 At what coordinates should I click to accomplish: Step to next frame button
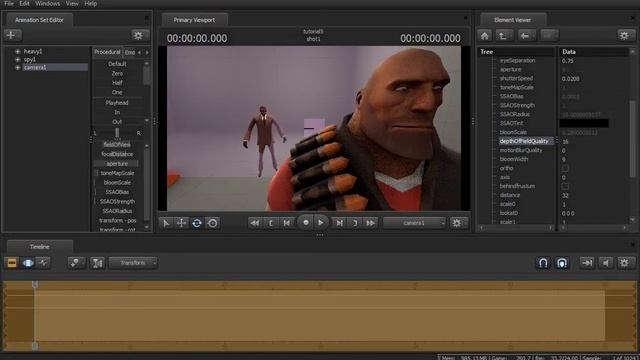[339, 223]
